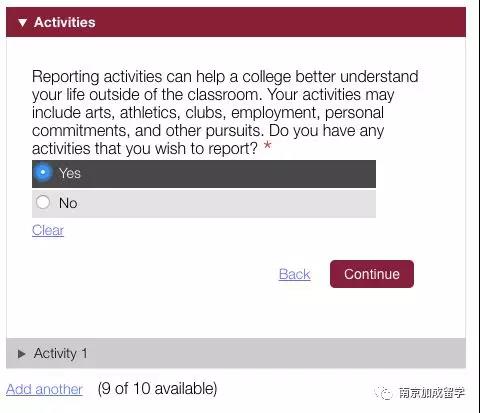The image size is (480, 413).
Task: Click the Continue button
Action: coord(372,274)
